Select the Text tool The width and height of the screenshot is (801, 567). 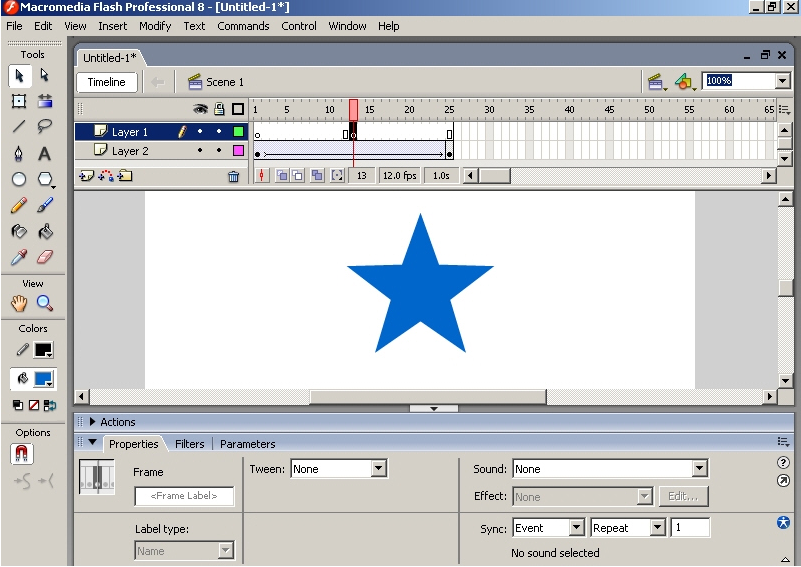pos(45,153)
